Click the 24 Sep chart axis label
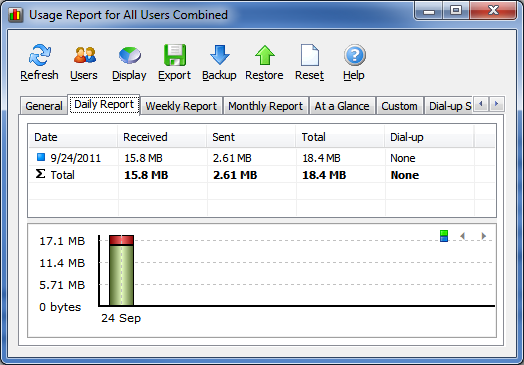This screenshot has height=365, width=524. [121, 318]
